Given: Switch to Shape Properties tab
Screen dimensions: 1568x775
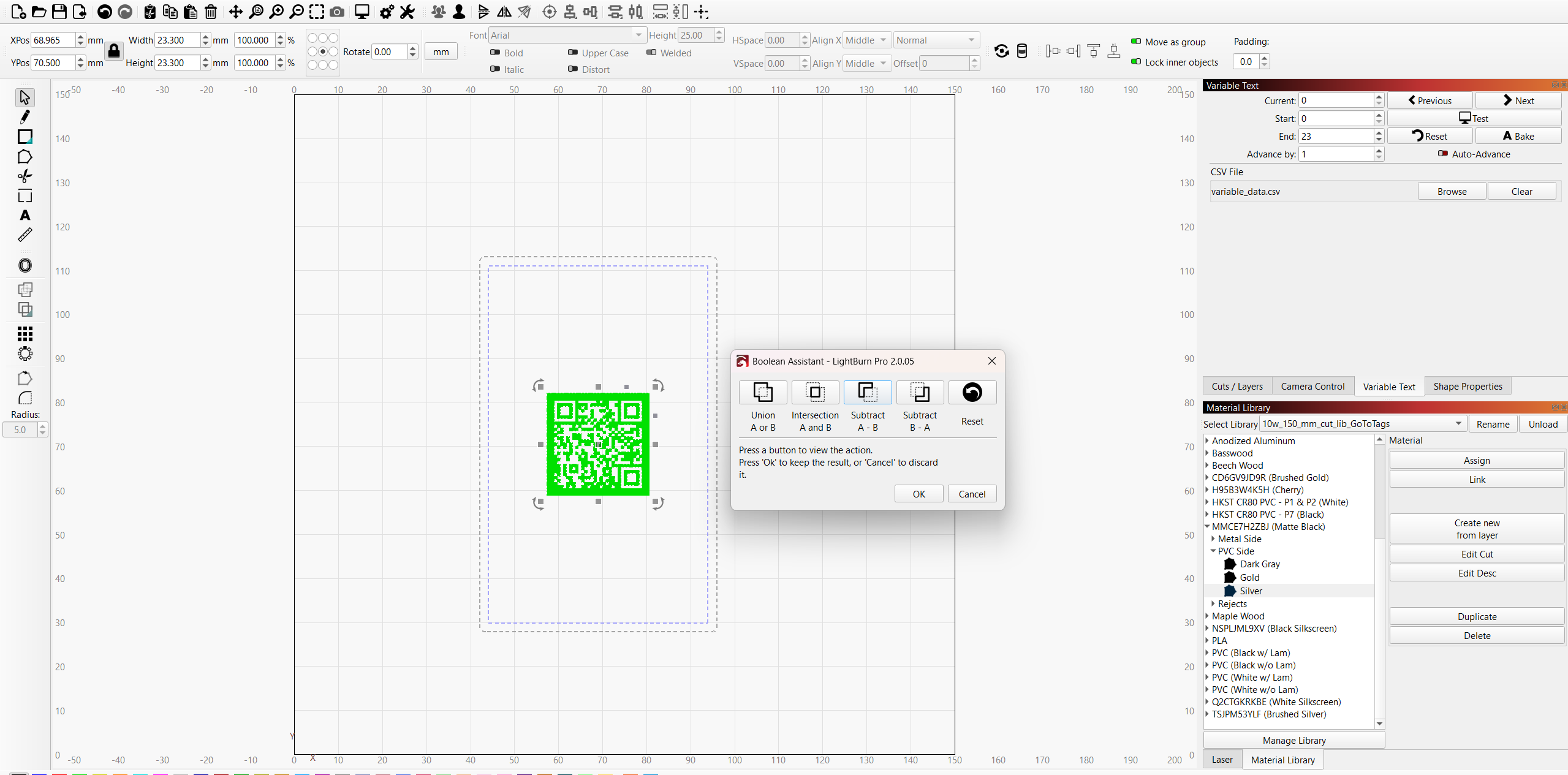Looking at the screenshot, I should tap(1468, 386).
